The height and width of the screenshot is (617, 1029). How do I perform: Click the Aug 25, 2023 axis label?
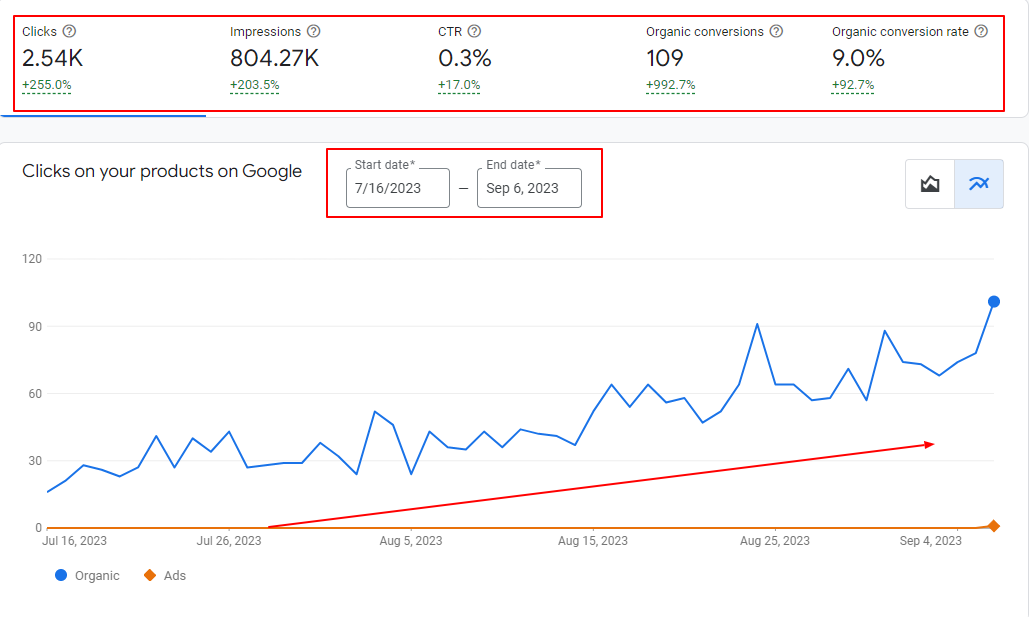point(774,541)
